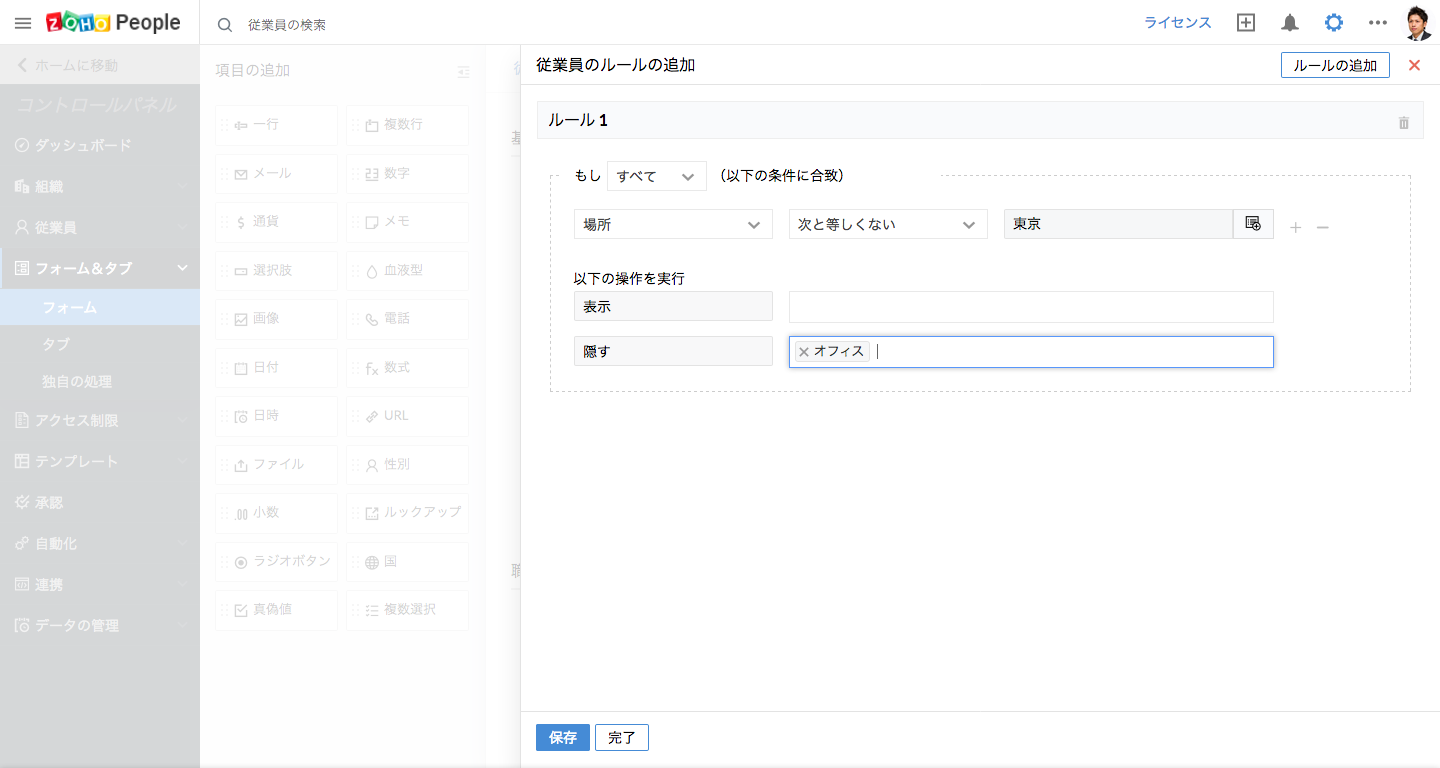Open the 次と等しくない operator dropdown
This screenshot has width=1440, height=768.
(x=888, y=225)
